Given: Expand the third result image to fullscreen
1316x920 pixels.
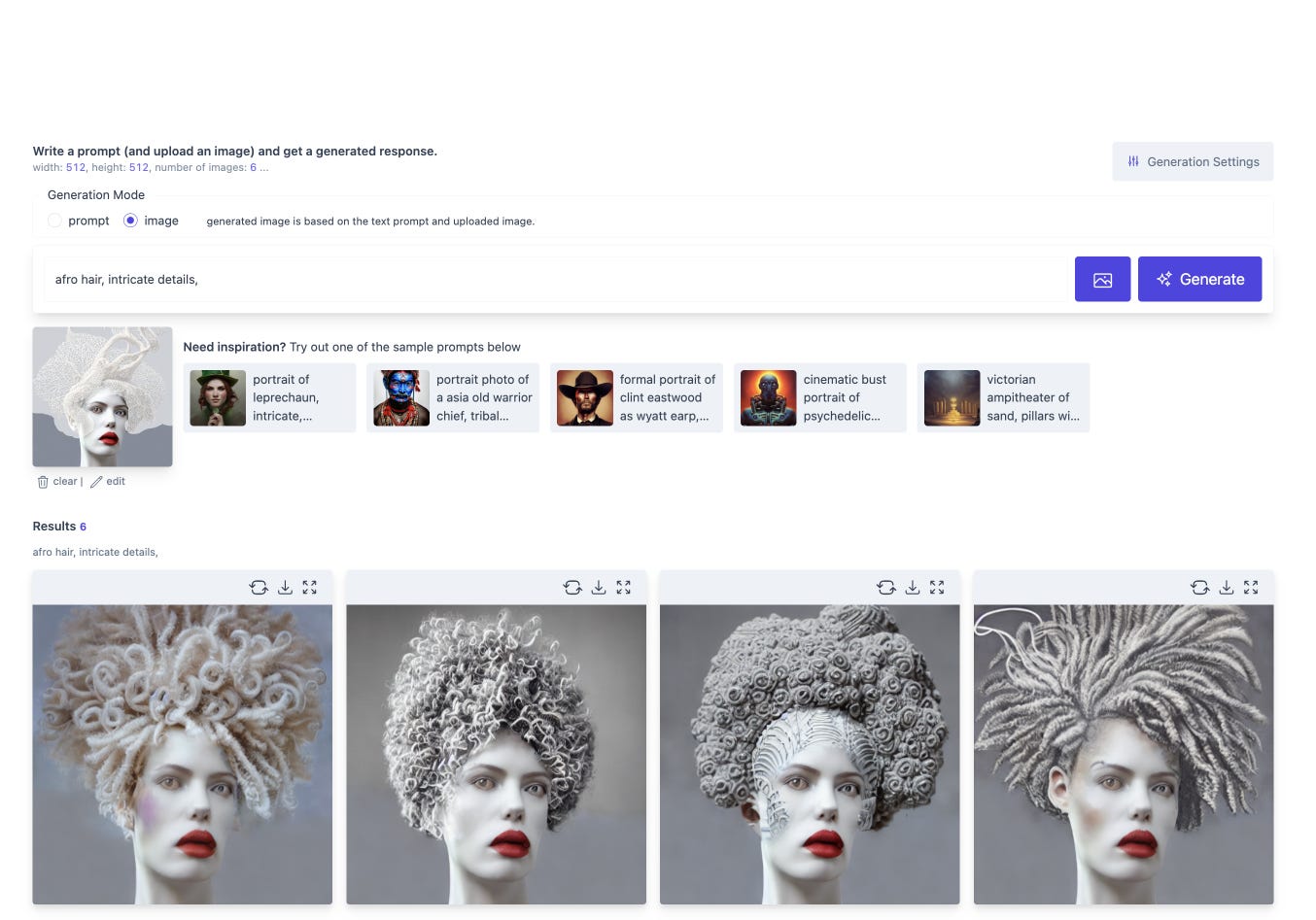Looking at the screenshot, I should [937, 587].
